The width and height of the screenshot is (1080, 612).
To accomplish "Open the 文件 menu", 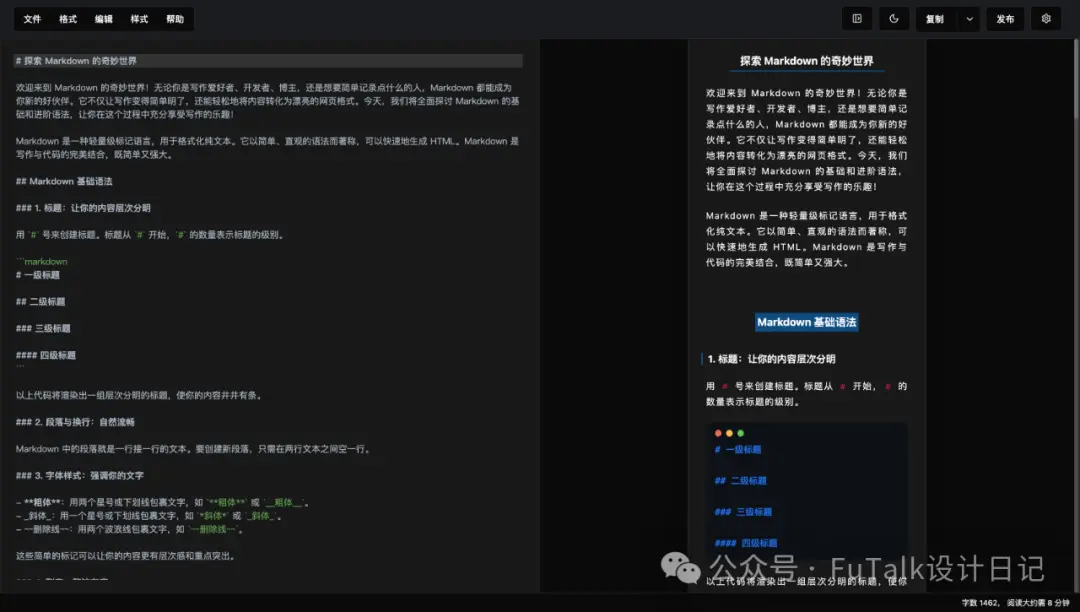I will point(32,19).
